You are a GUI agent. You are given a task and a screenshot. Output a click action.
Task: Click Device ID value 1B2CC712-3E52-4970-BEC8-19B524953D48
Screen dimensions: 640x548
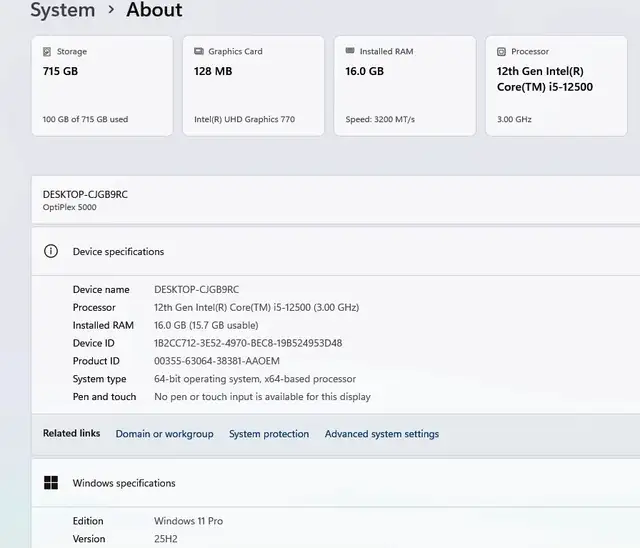(248, 343)
